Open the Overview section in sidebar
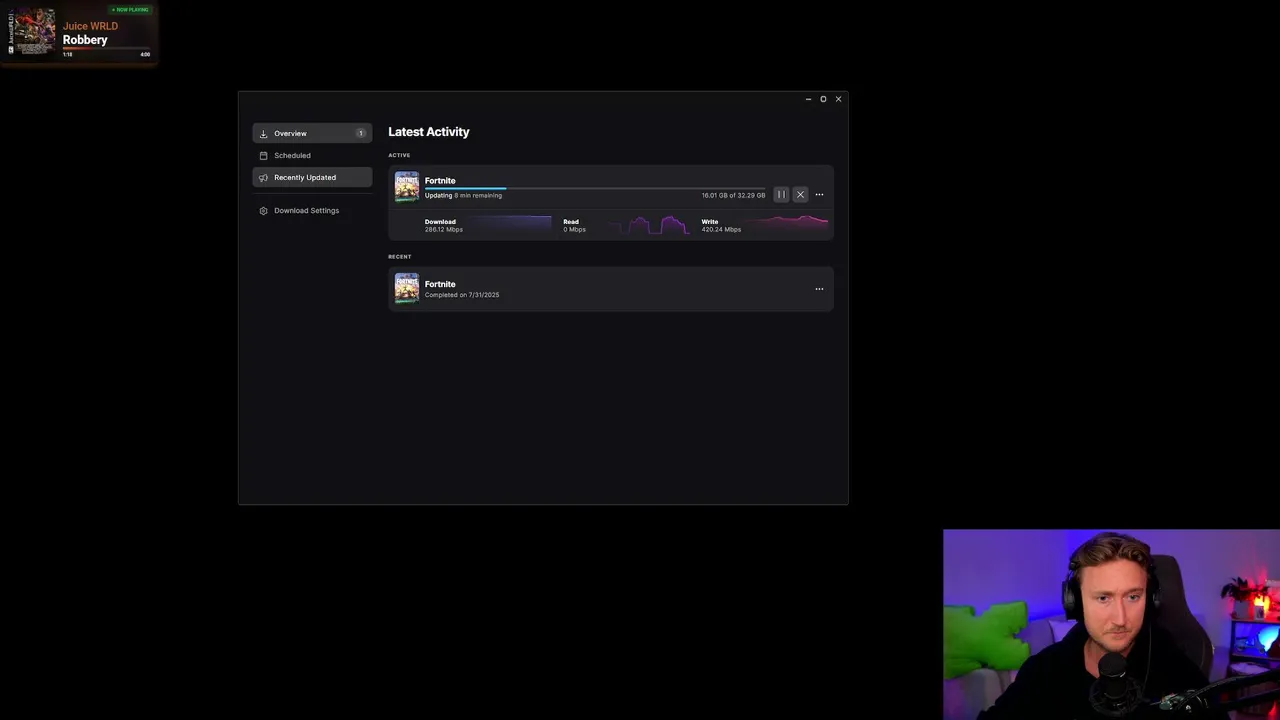The height and width of the screenshot is (720, 1280). pyautogui.click(x=312, y=133)
